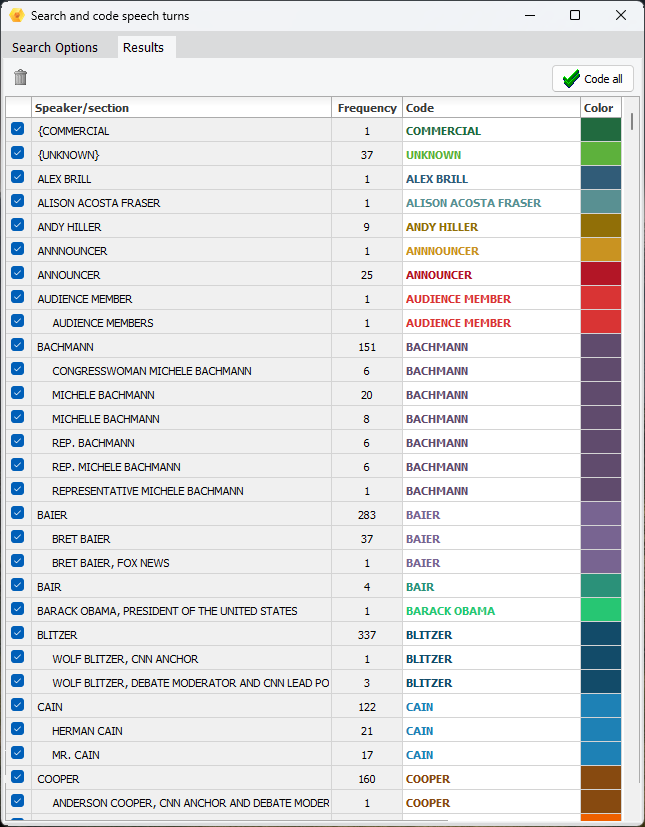This screenshot has height=827, width=645.
Task: Sort by Frequency column header
Action: [x=367, y=108]
